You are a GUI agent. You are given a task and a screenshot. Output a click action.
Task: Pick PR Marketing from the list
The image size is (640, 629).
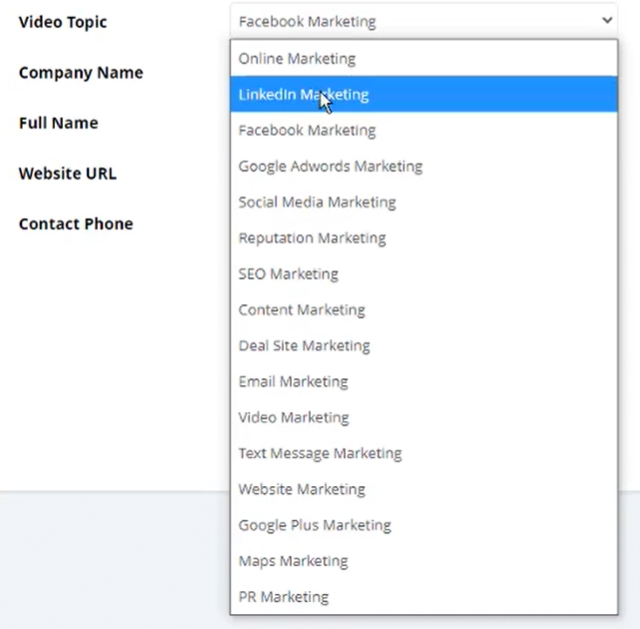tap(283, 597)
